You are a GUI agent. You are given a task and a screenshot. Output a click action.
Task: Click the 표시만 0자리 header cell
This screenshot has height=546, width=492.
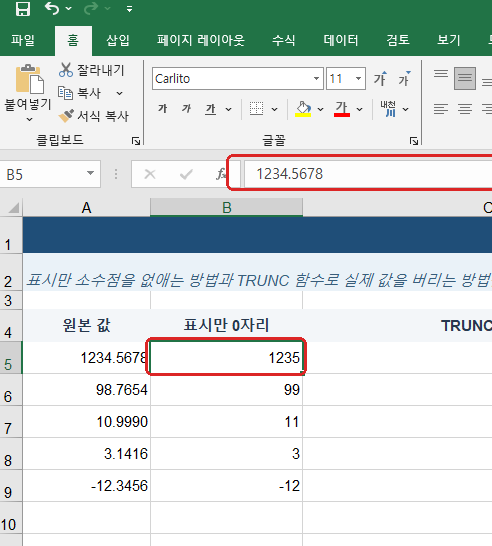pyautogui.click(x=227, y=325)
